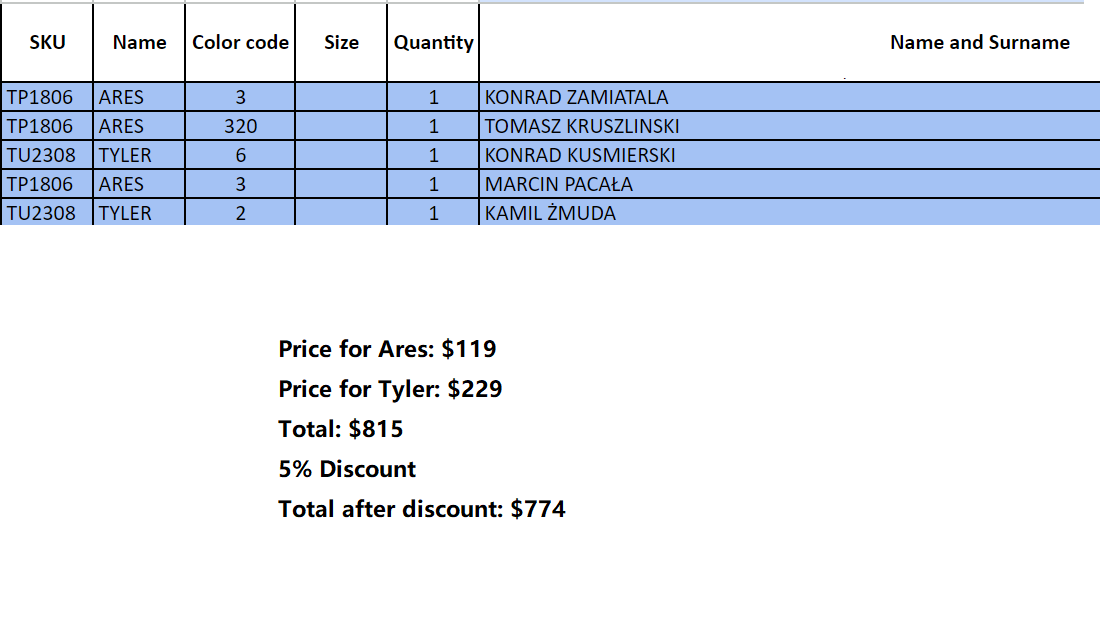Click the "Price for Ares: $119" text
Viewport: 1103px width, 624px height.
(387, 349)
